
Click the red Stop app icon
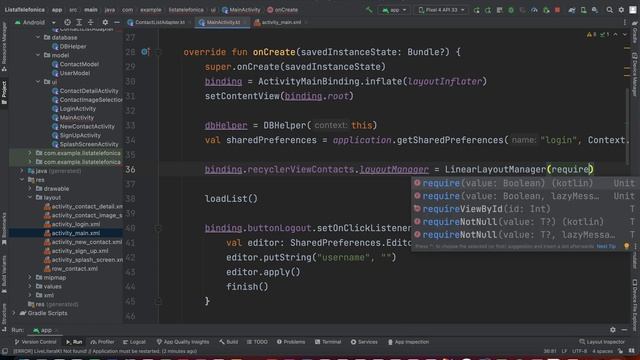[558, 10]
